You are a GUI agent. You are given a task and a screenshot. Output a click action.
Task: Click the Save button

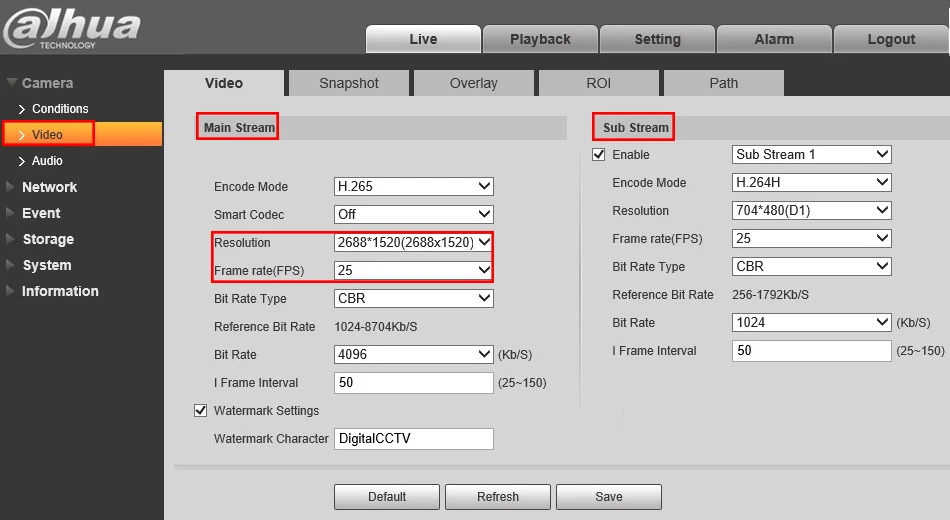point(609,496)
